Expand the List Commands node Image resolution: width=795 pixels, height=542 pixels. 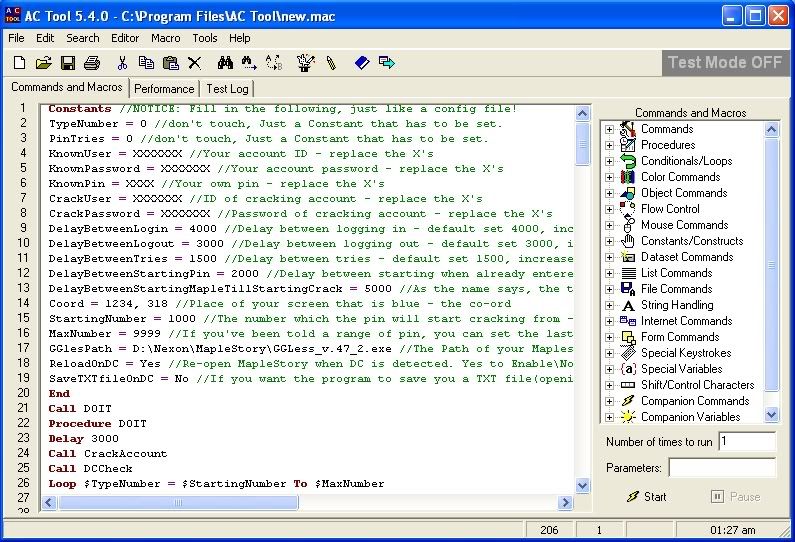(609, 273)
